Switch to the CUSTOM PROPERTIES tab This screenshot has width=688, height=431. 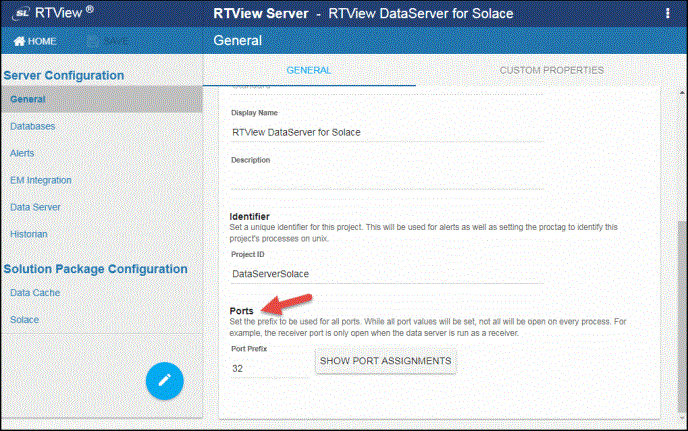[551, 70]
